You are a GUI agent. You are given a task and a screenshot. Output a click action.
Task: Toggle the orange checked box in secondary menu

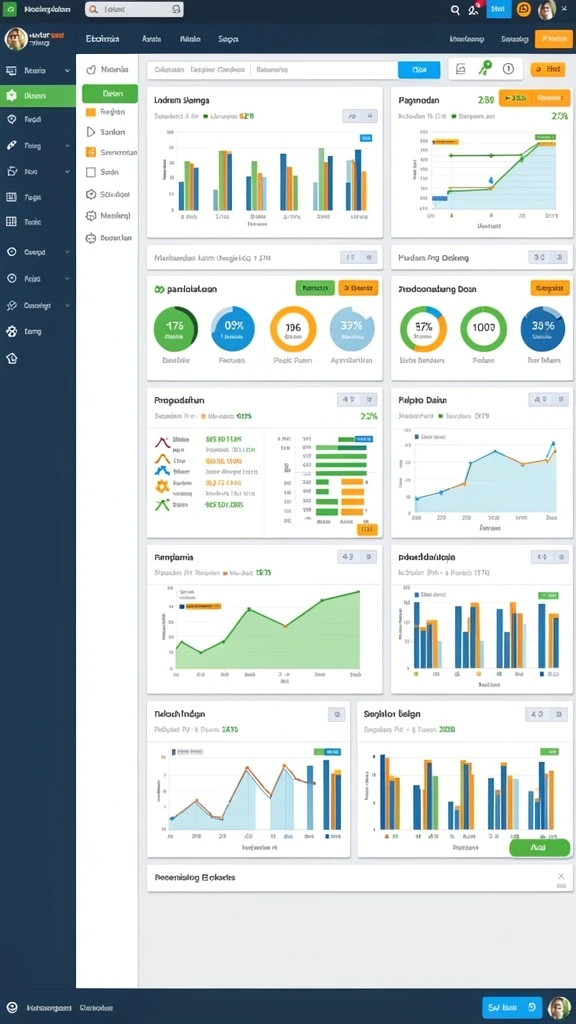point(91,152)
